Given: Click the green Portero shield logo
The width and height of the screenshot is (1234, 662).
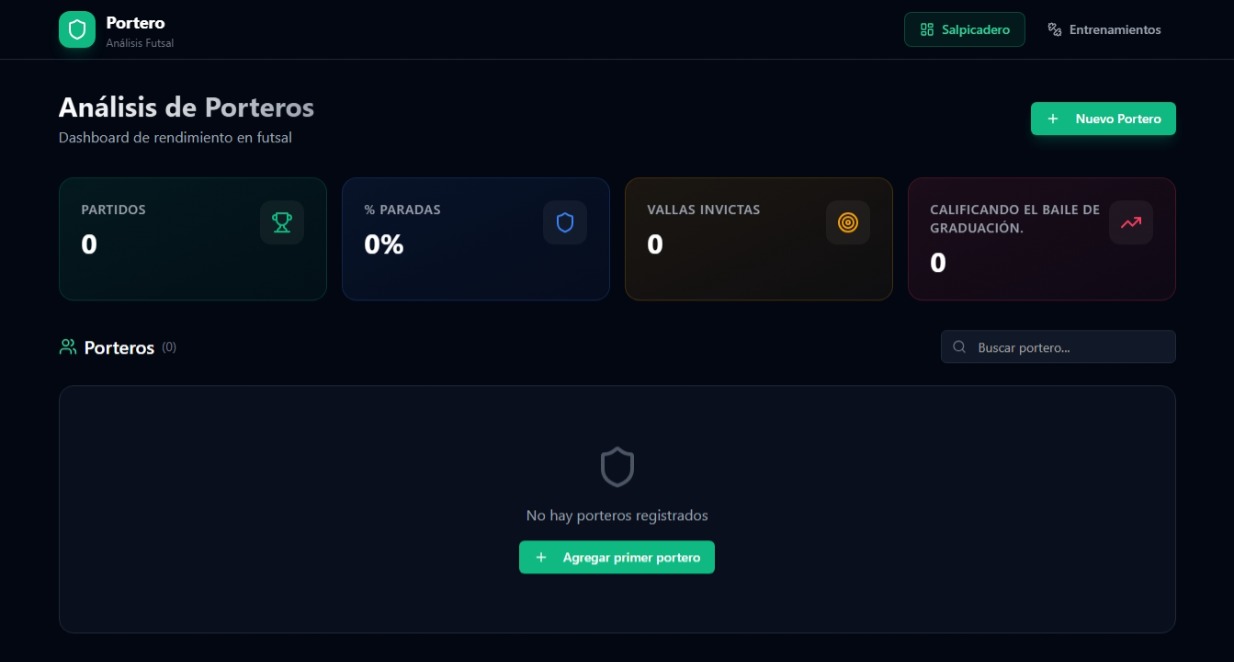Looking at the screenshot, I should (77, 29).
